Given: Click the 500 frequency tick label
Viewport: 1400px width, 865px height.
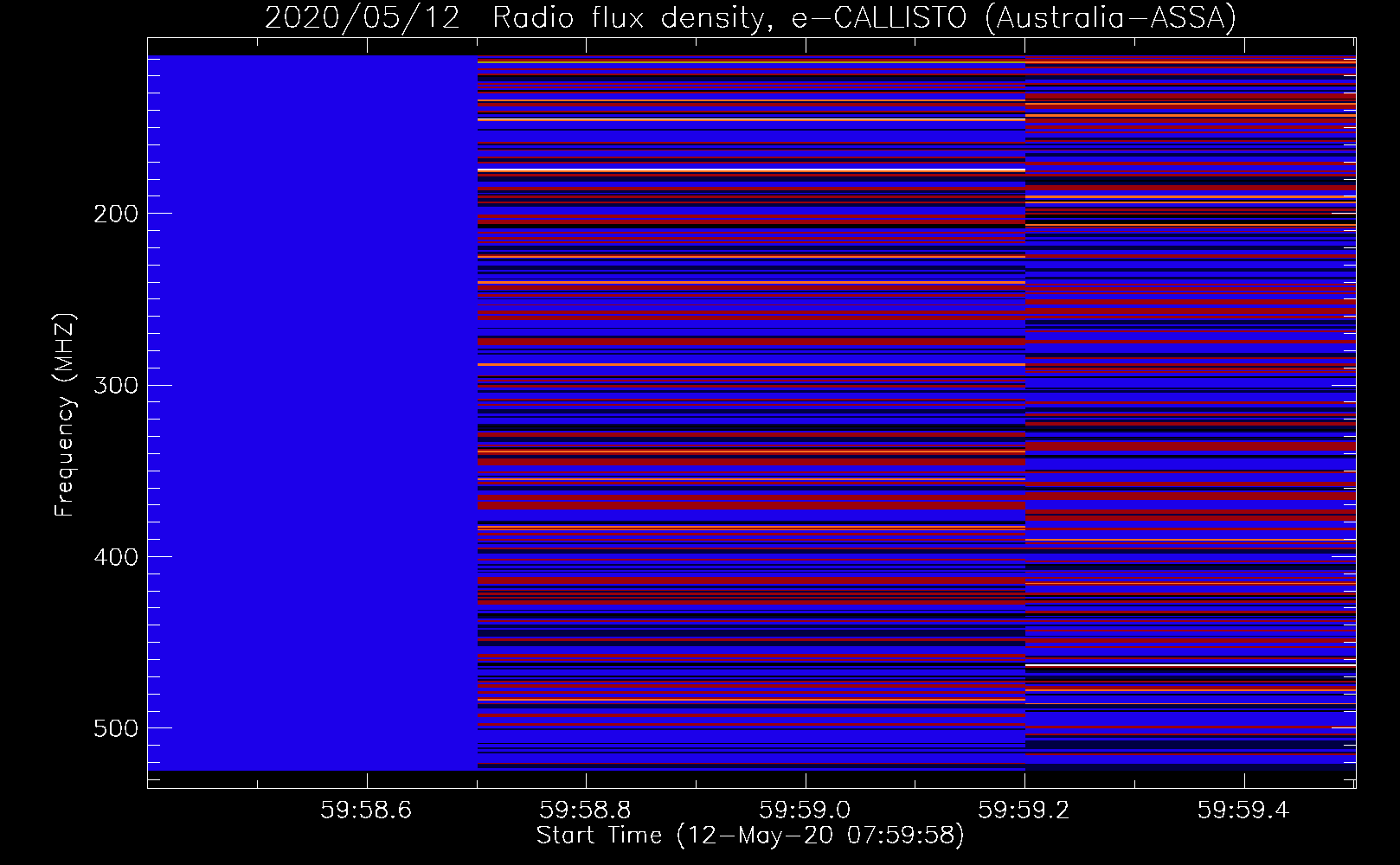Looking at the screenshot, I should point(116,728).
